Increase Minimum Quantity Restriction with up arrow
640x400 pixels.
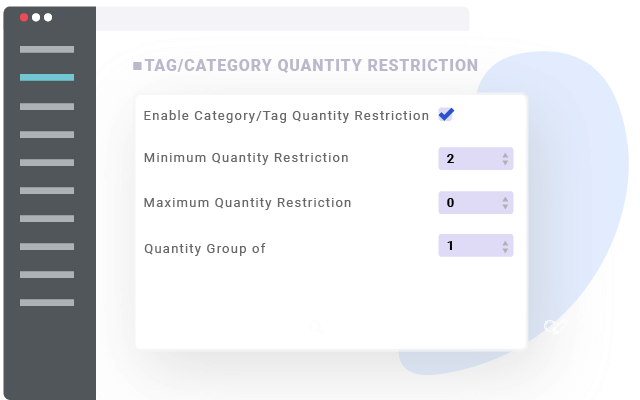pos(506,155)
